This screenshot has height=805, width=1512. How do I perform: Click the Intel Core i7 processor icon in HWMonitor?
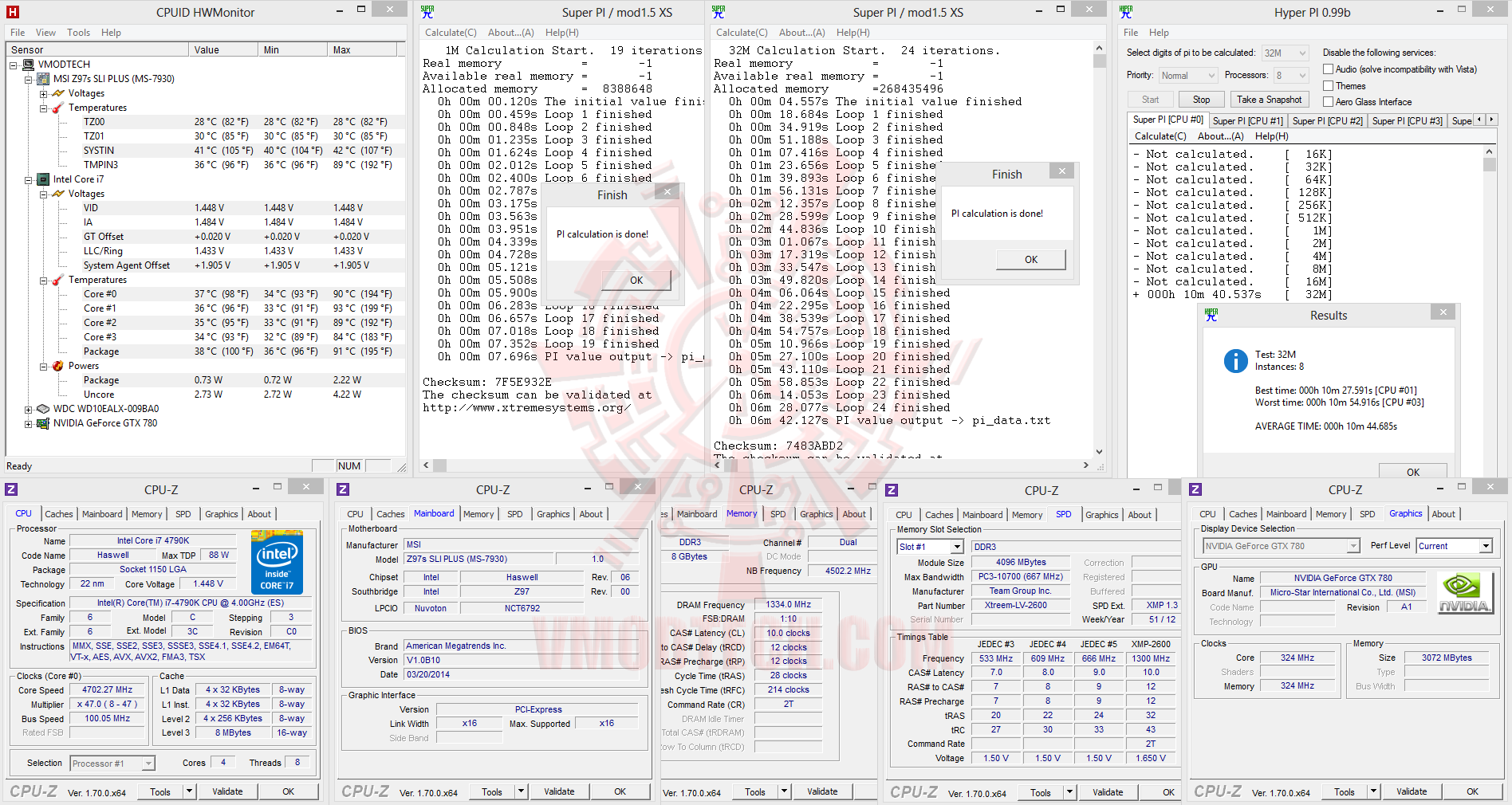coord(45,179)
